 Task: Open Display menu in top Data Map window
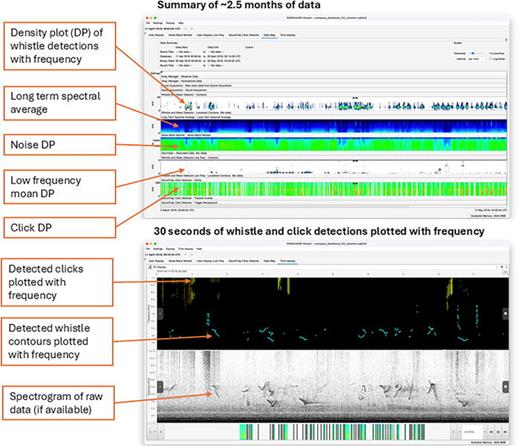[x=170, y=23]
